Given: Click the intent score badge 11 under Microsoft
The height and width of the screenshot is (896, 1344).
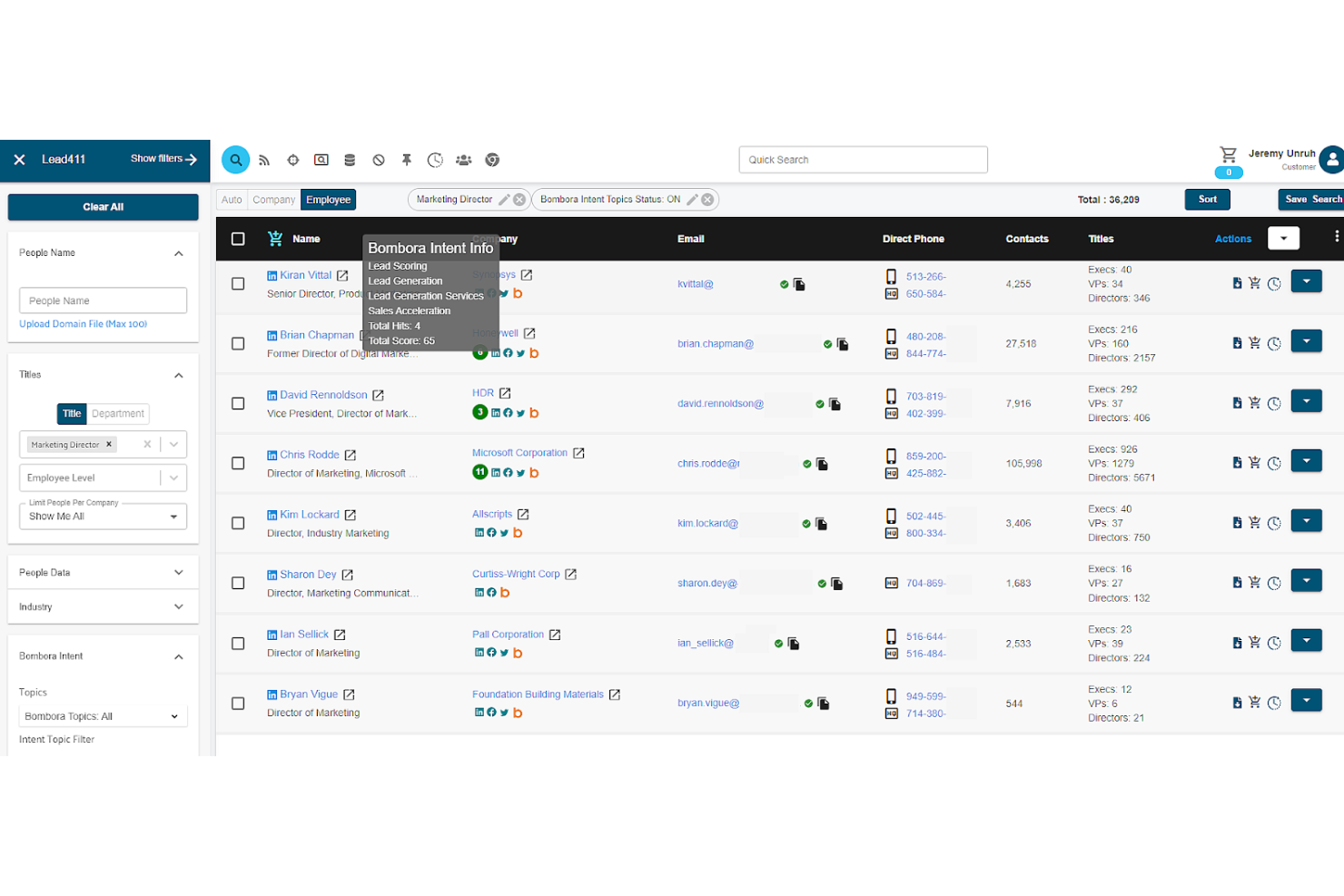Looking at the screenshot, I should (480, 472).
